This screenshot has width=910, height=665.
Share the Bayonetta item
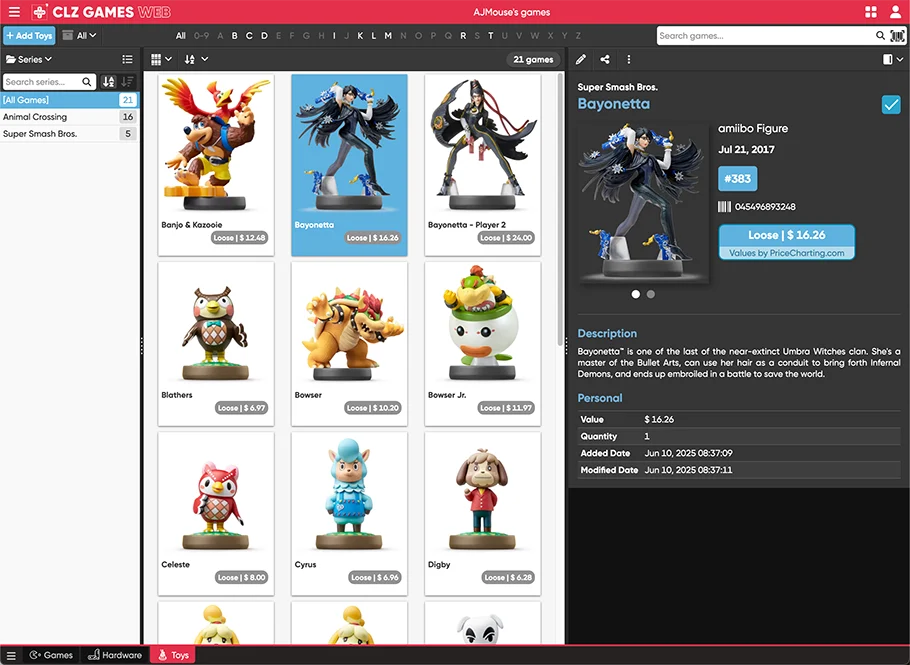point(605,59)
